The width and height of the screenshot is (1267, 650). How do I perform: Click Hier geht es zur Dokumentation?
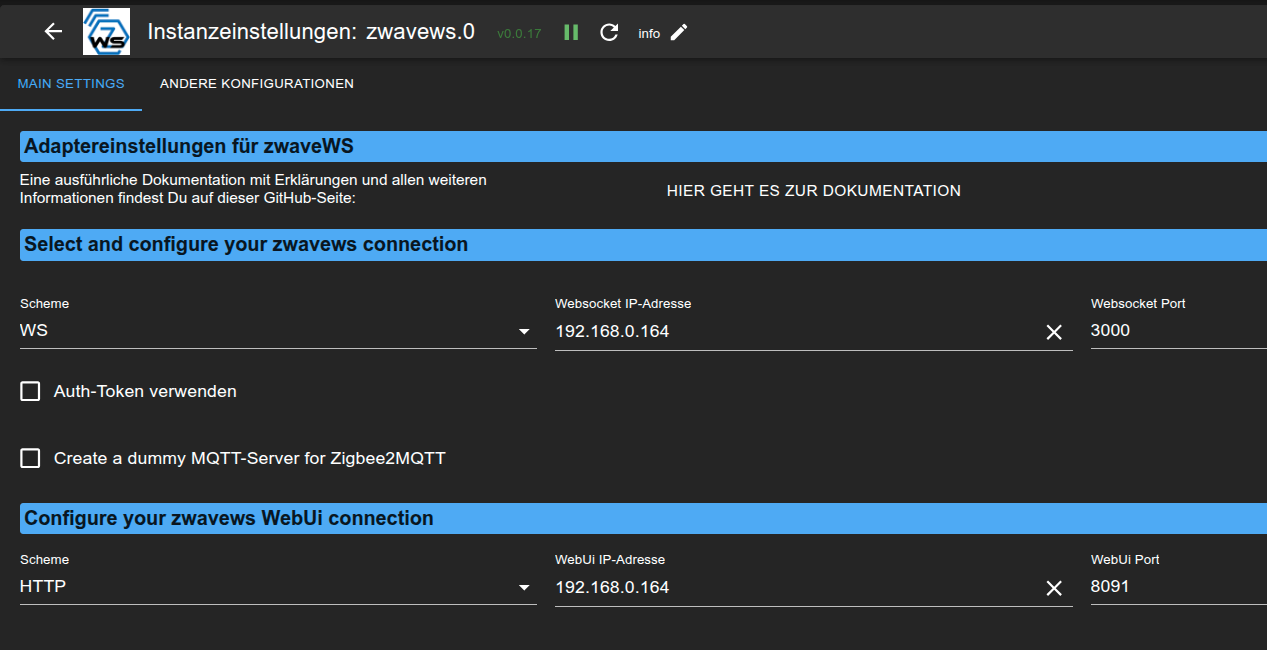pyautogui.click(x=813, y=191)
